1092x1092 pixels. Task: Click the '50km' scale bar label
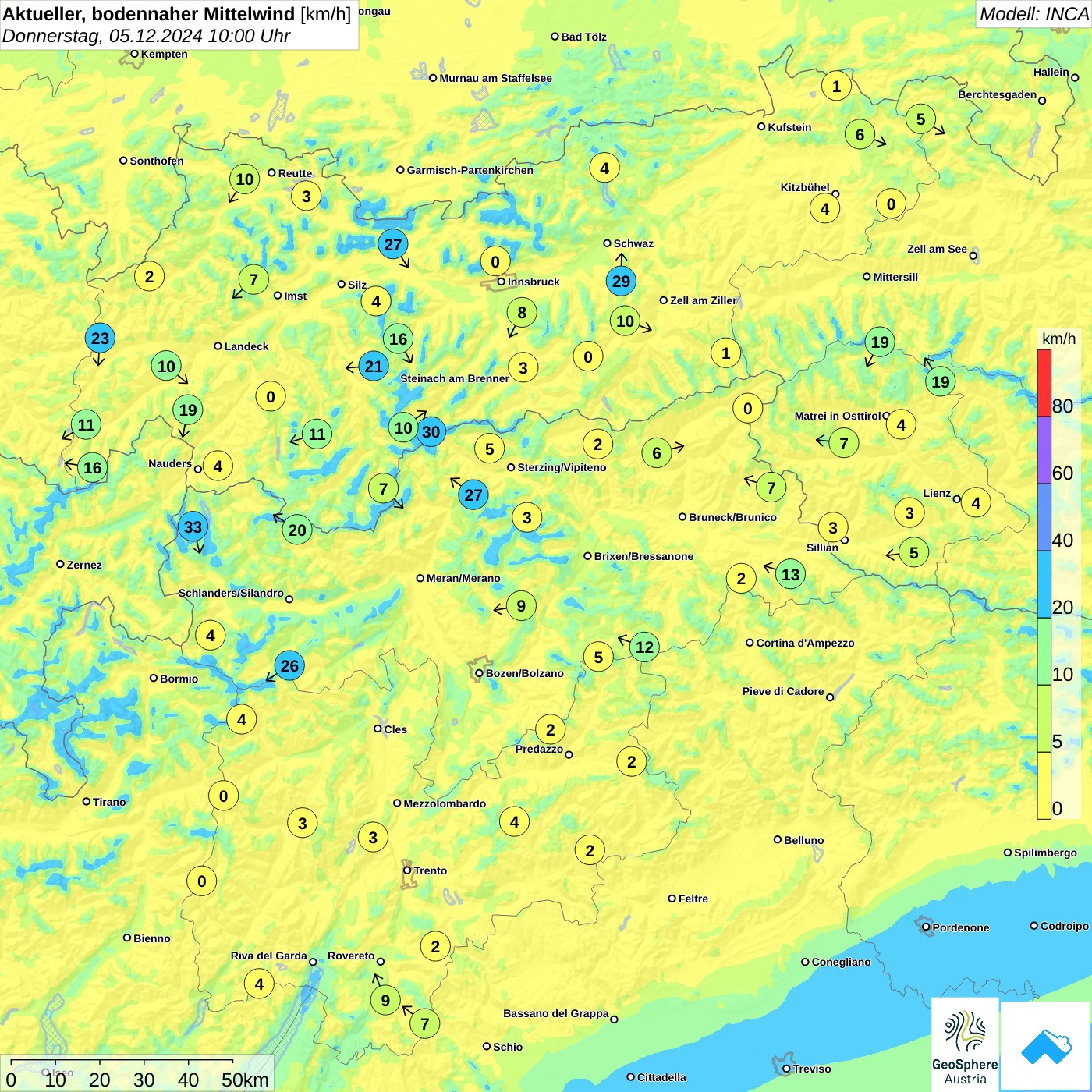pos(245,1080)
